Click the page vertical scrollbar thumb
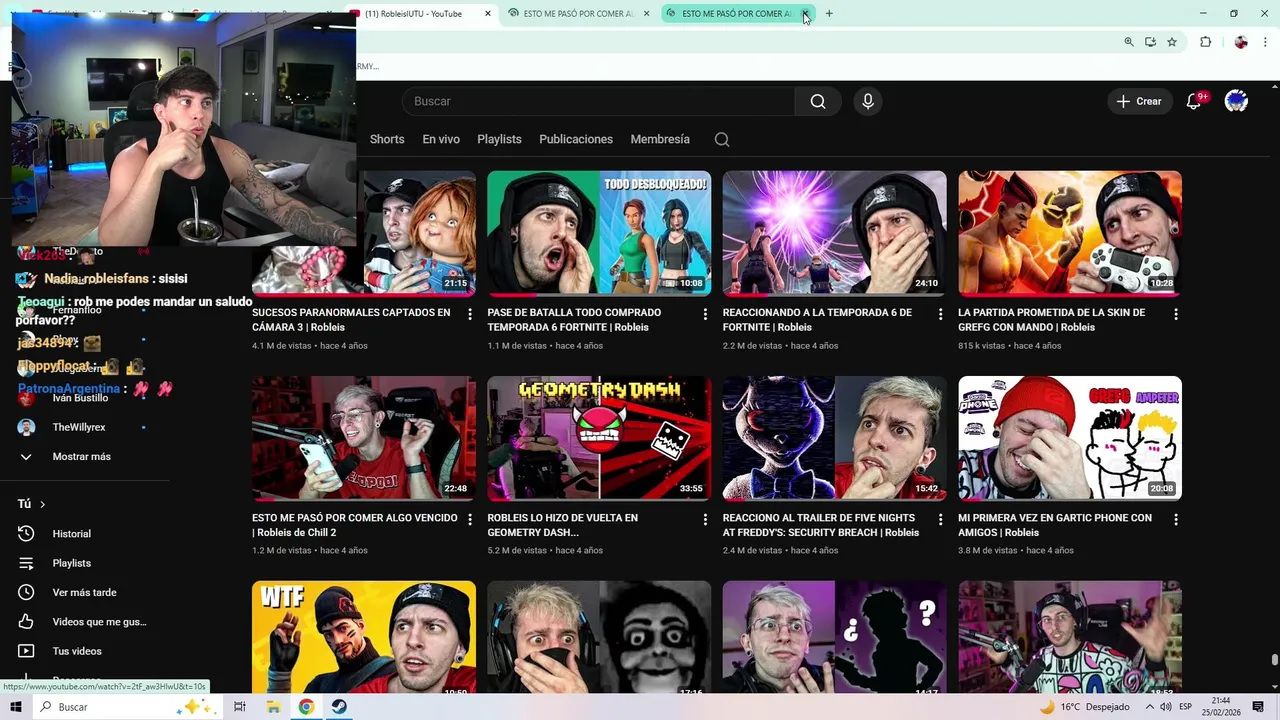Image resolution: width=1280 pixels, height=720 pixels. (1274, 660)
